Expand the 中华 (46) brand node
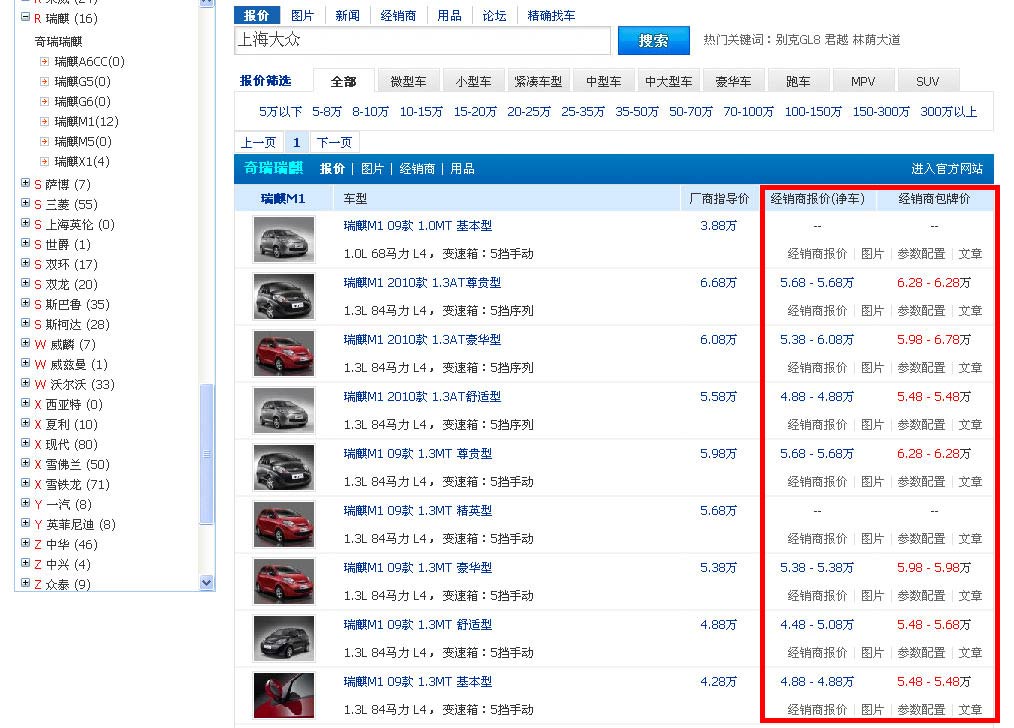The height and width of the screenshot is (728, 1014). pos(25,544)
